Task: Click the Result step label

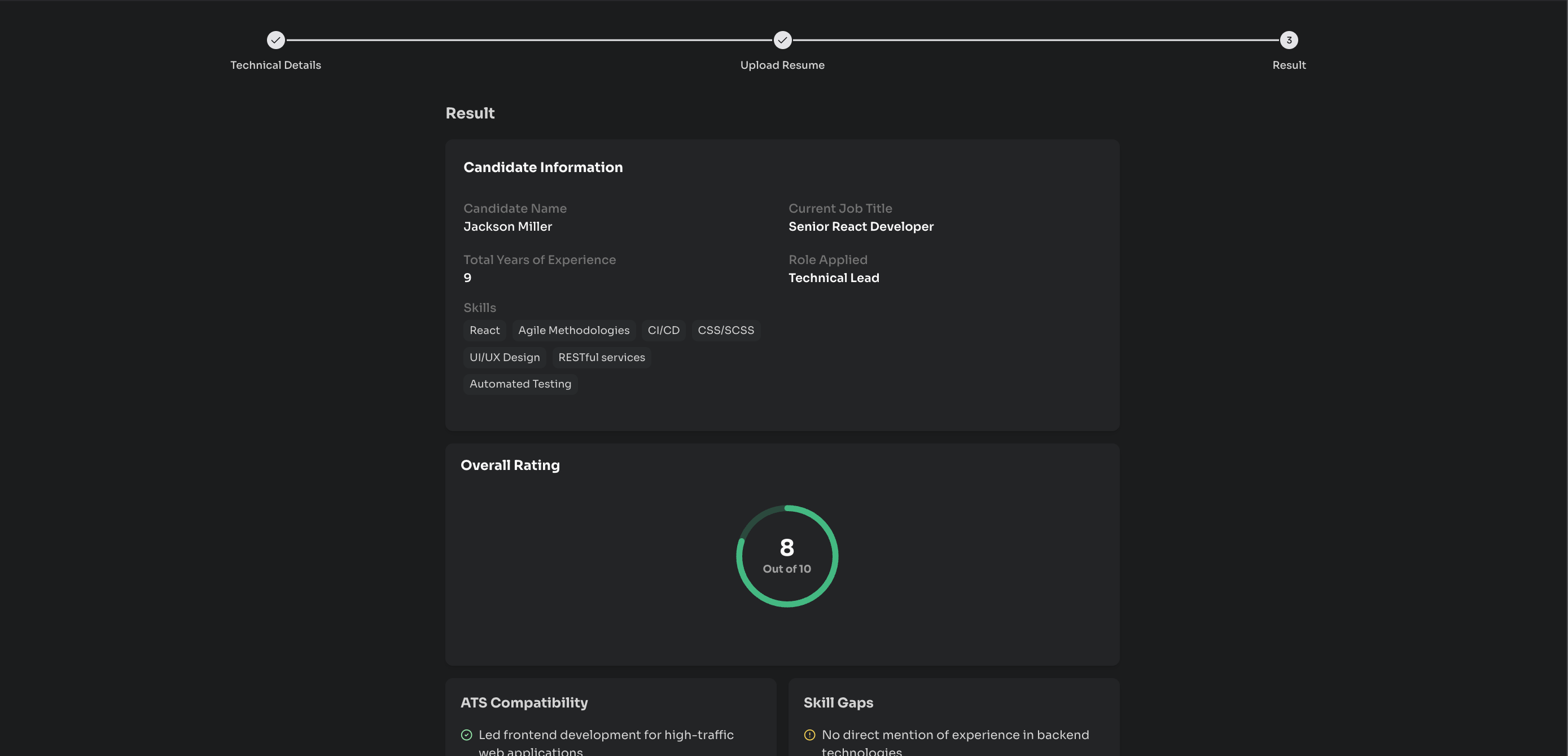Action: [1289, 65]
